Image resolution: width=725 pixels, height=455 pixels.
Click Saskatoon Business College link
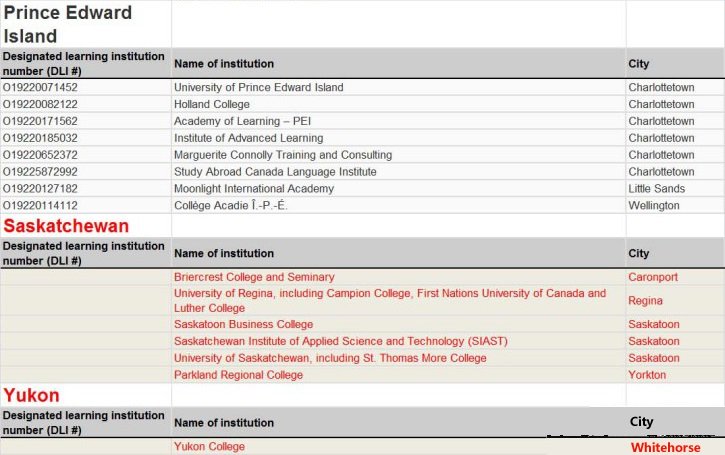243,325
